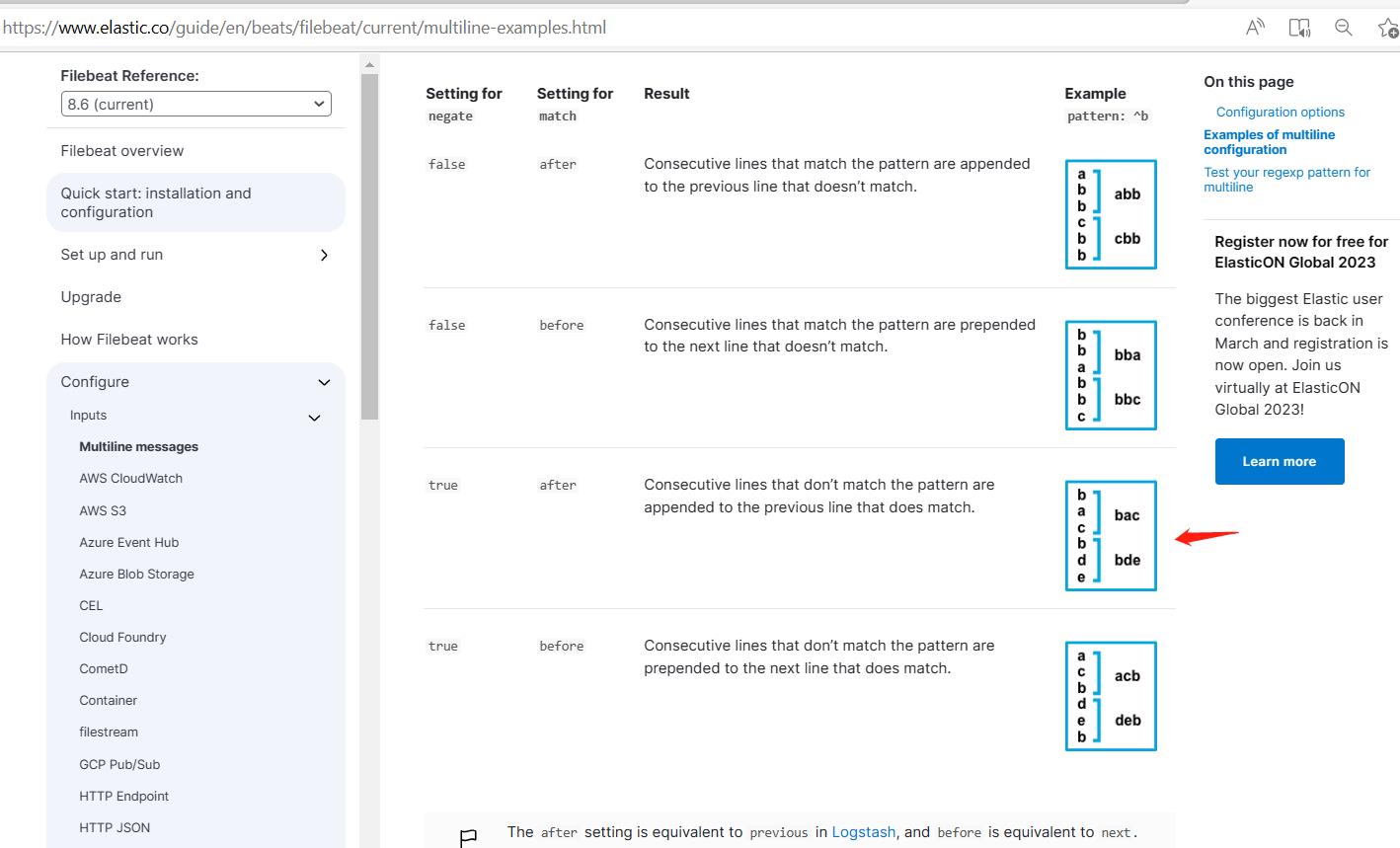Open CEL input page
Viewport: 1400px width, 848px height.
91,605
